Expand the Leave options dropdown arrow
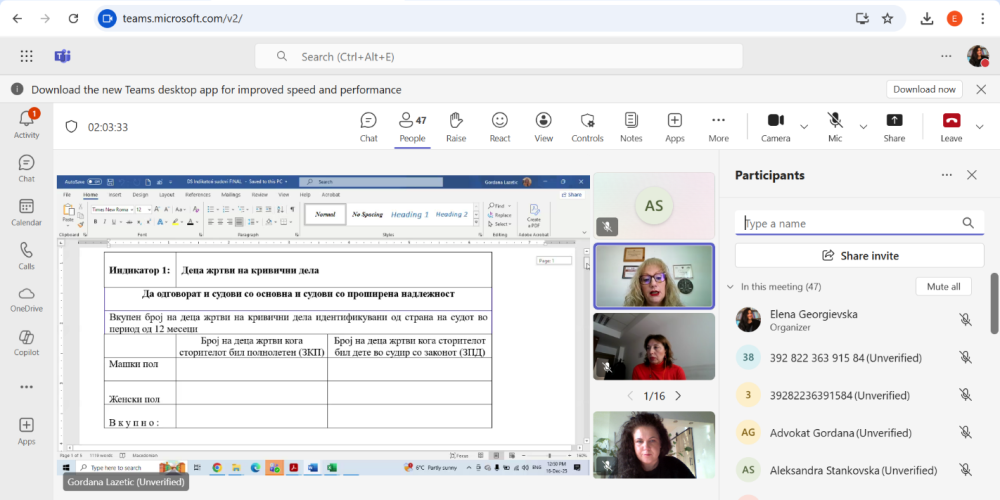 pyautogui.click(x=981, y=127)
